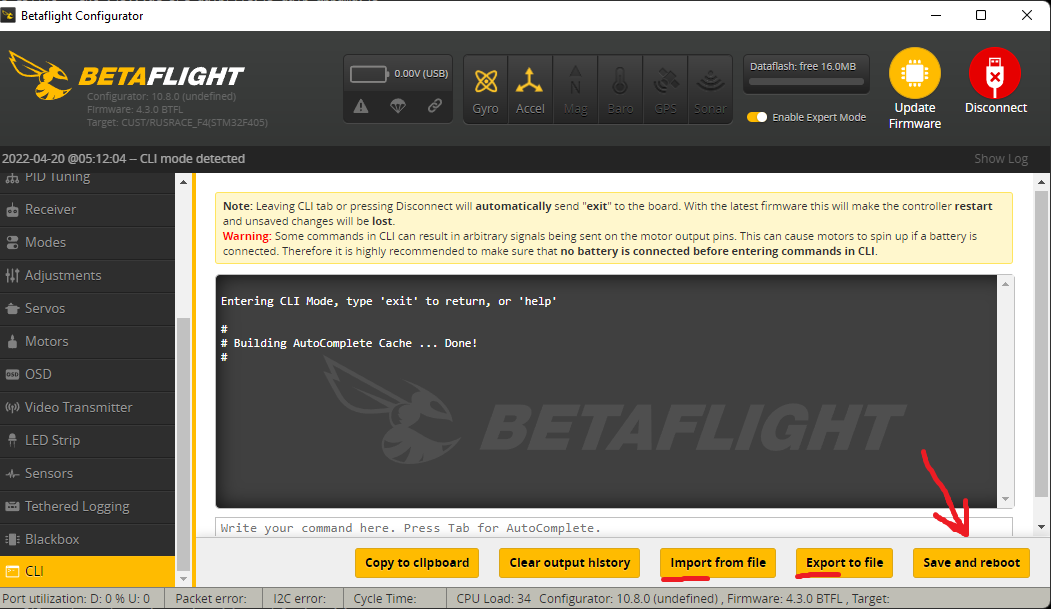
Task: Maximize the Betaflight Configurator window
Action: click(981, 15)
